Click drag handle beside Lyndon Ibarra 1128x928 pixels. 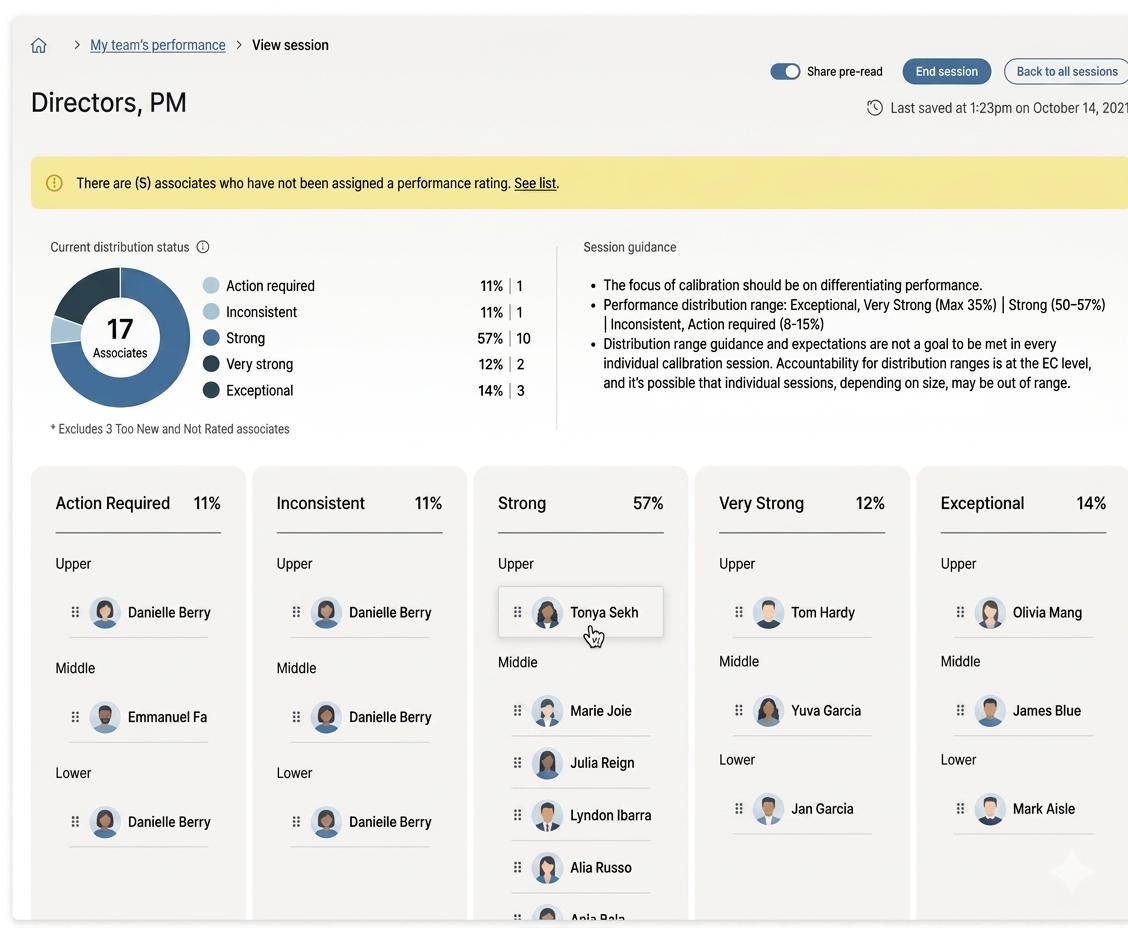[x=517, y=815]
